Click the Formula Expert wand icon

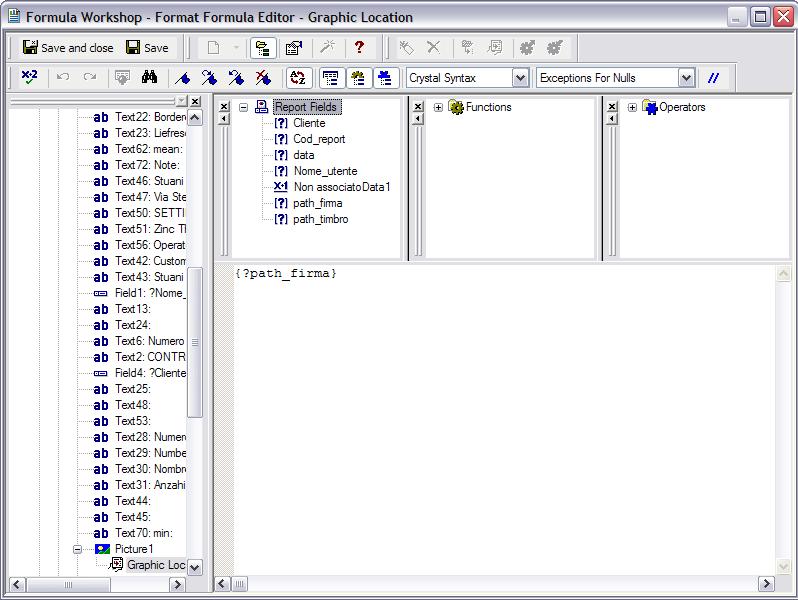[x=327, y=48]
